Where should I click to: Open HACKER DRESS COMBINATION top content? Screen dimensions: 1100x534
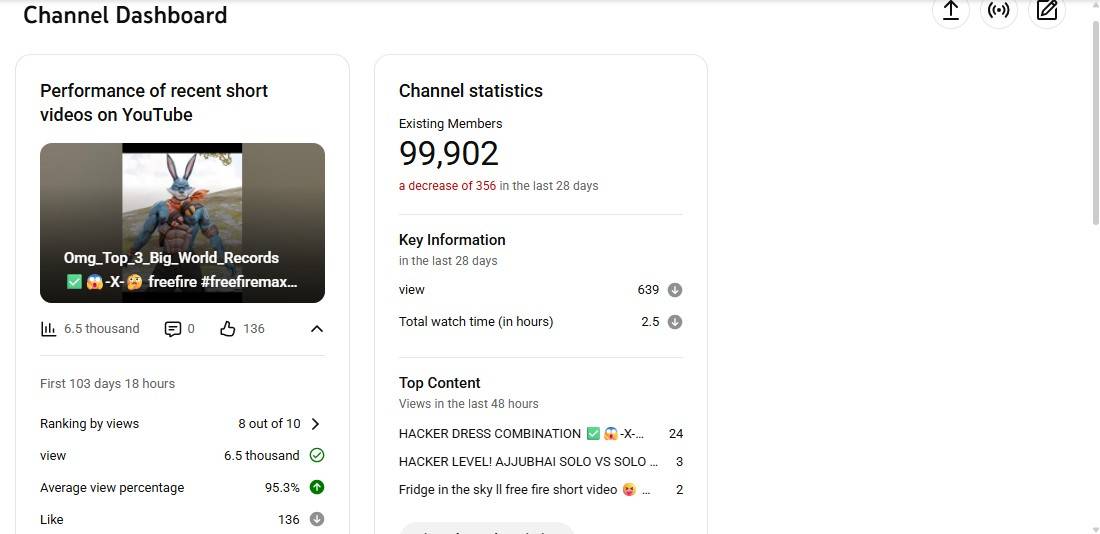click(x=520, y=434)
